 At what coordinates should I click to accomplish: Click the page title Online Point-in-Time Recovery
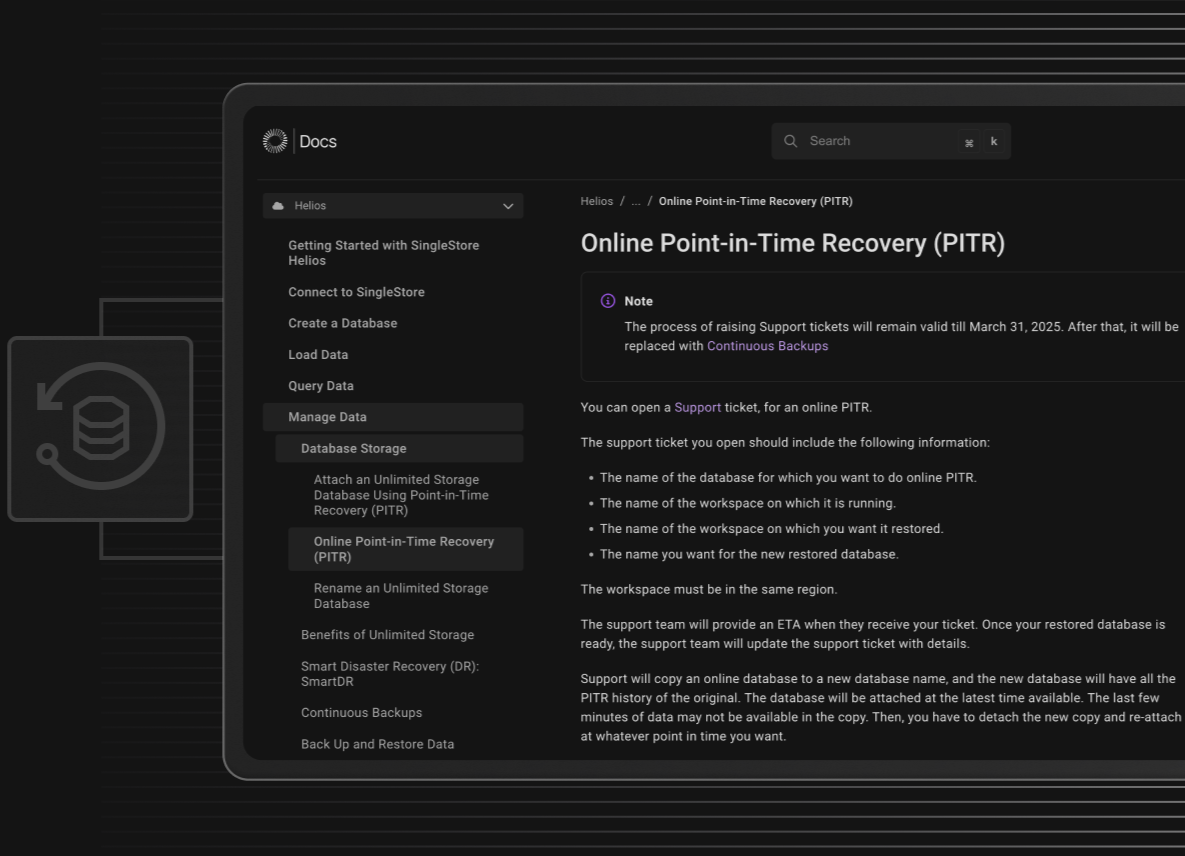(x=793, y=243)
